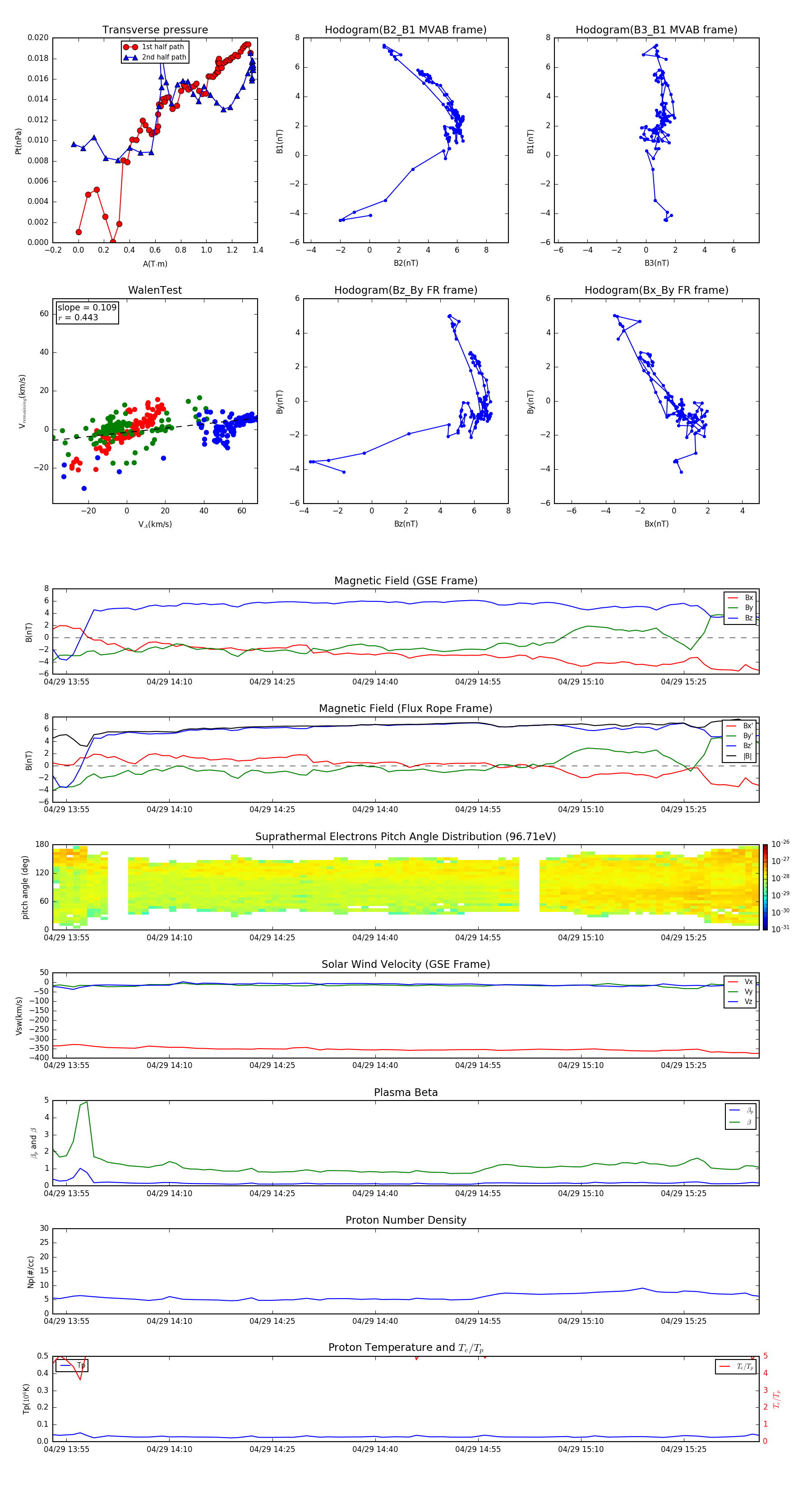
Task: Click 'Solar Wind Velocity (GSE Frame)' title
Action: (406, 964)
